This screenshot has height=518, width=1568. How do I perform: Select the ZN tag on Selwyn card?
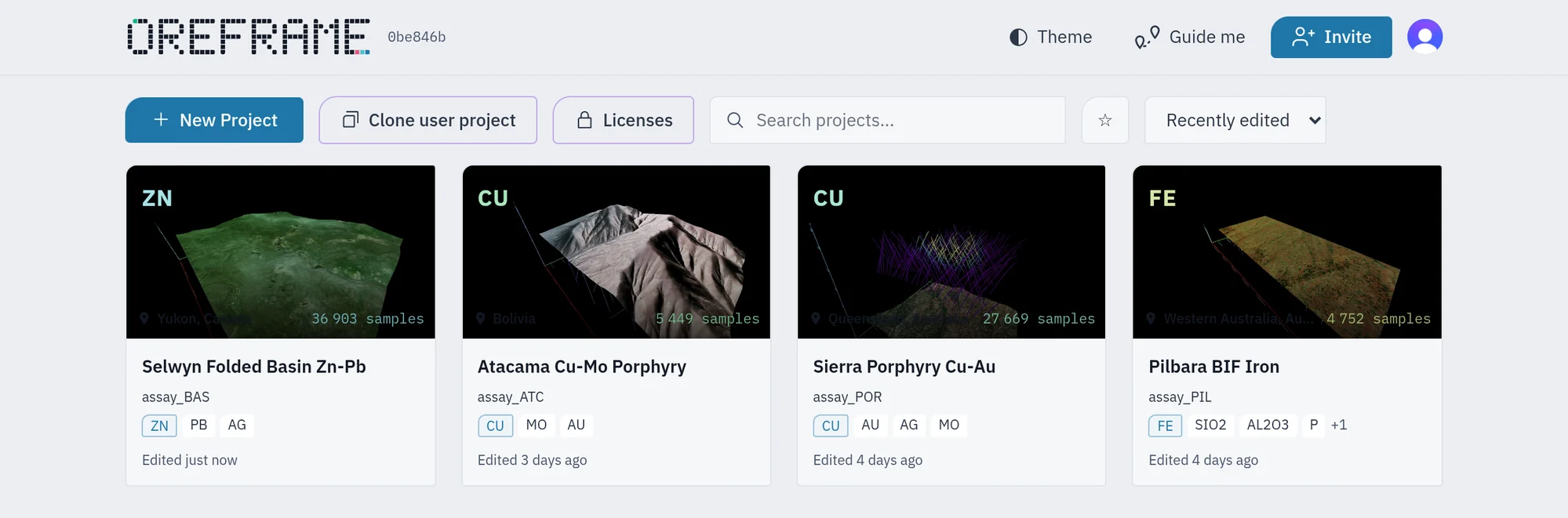pos(159,426)
